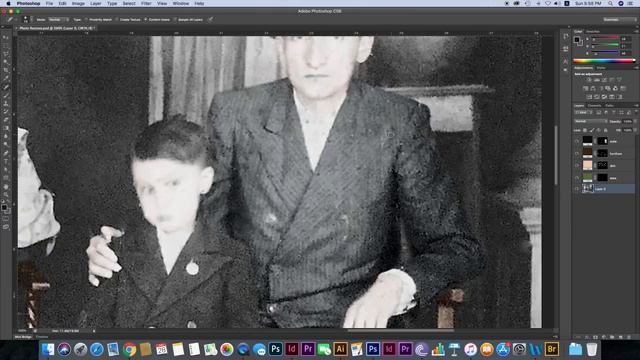This screenshot has width=640, height=360.
Task: Hide the black fill layer
Action: (x=577, y=141)
